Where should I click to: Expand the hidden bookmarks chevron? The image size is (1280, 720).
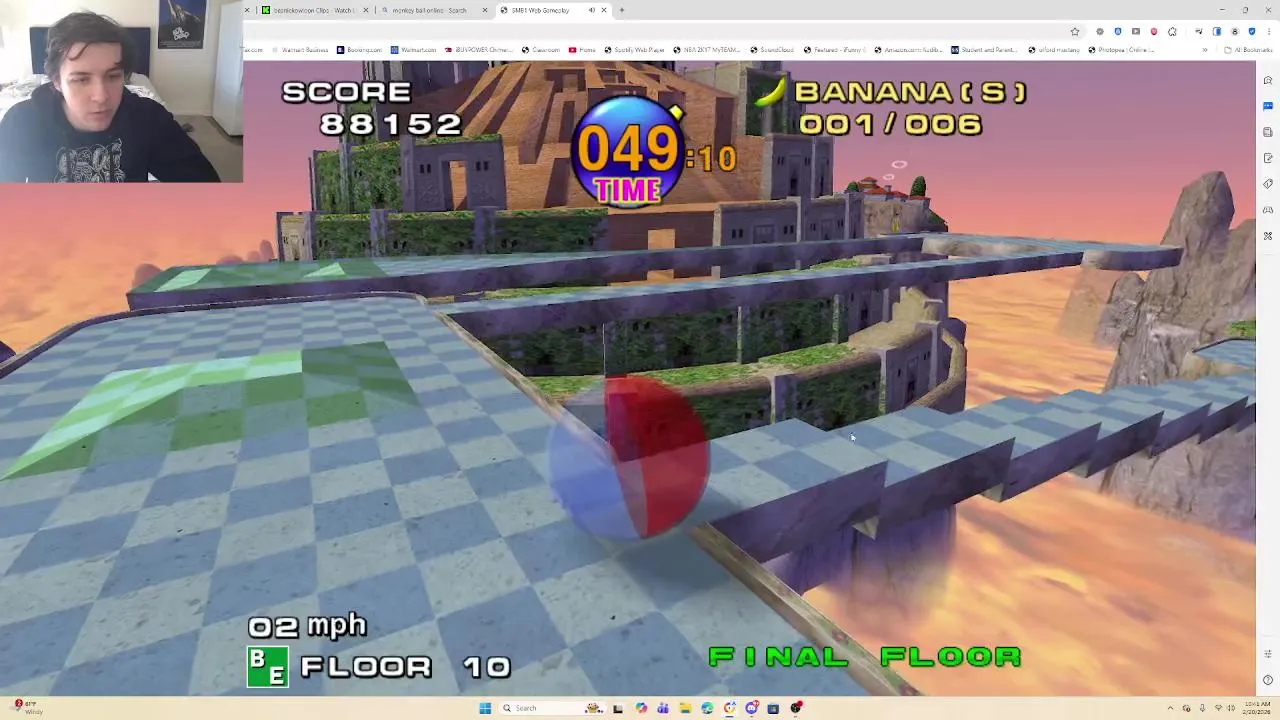[1205, 50]
